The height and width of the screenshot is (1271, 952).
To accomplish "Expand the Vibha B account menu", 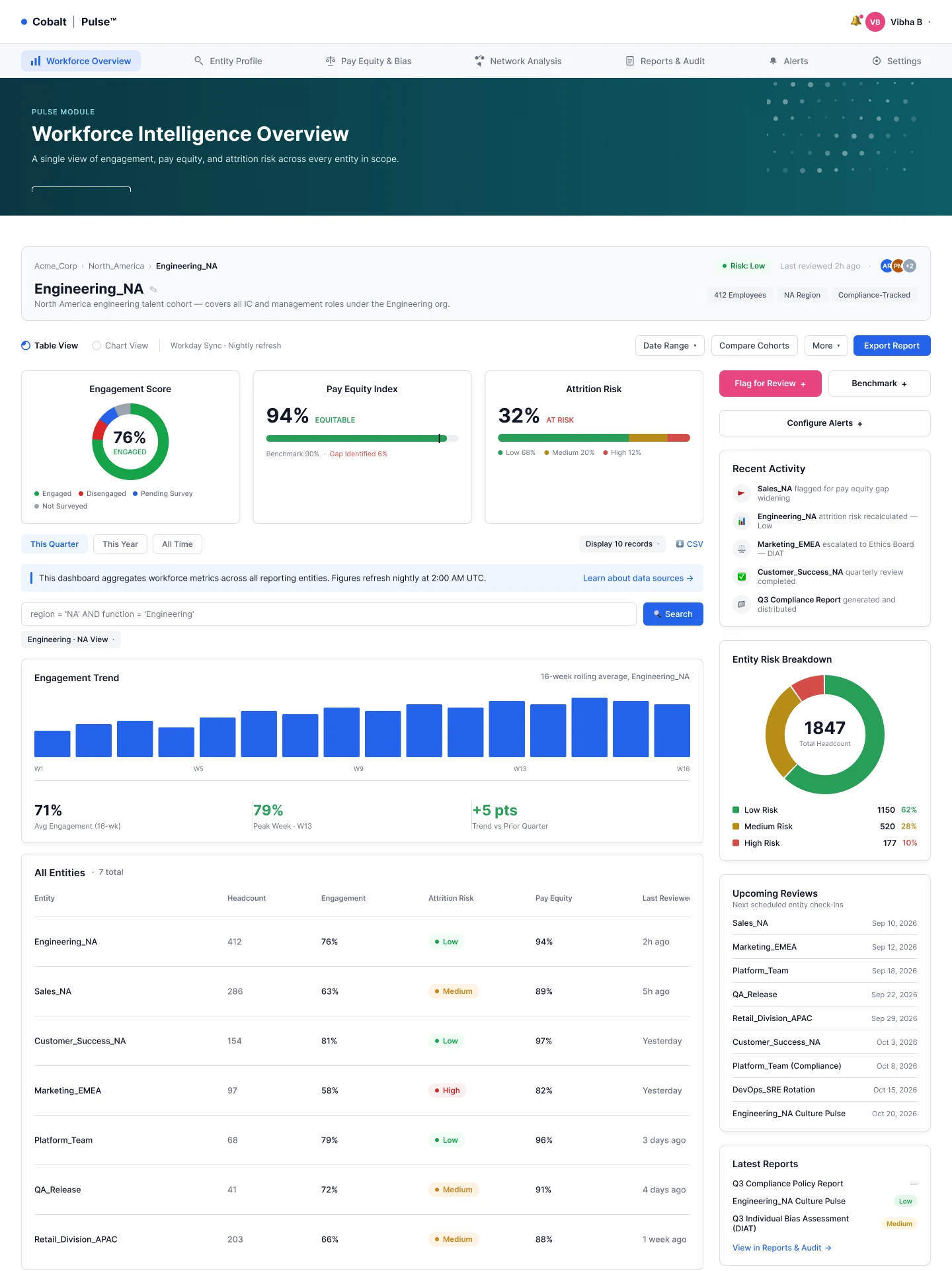I will [x=910, y=22].
